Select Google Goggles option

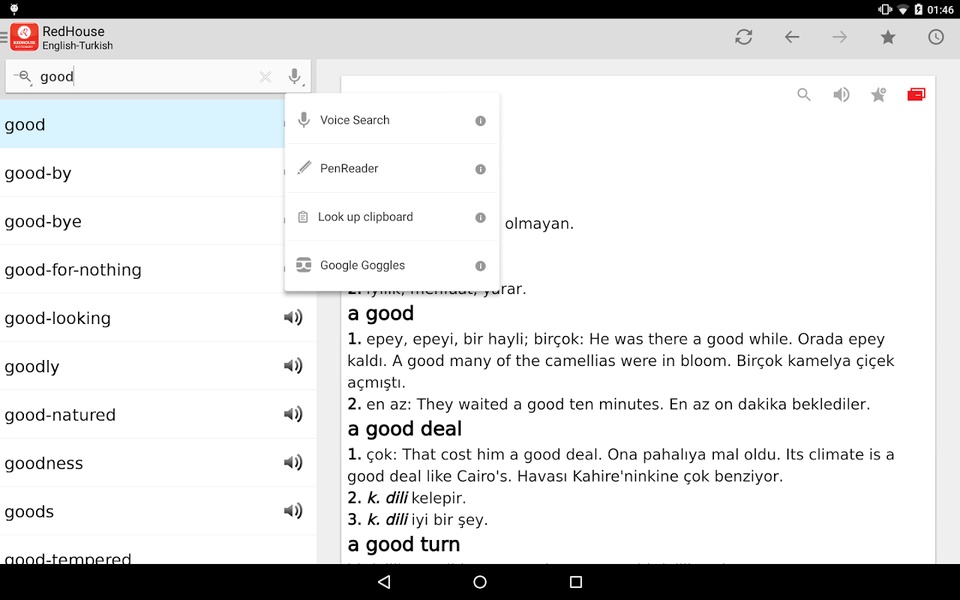point(392,265)
